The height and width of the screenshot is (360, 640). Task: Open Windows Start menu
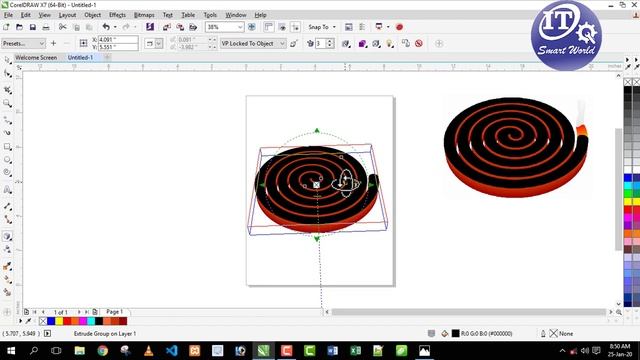click(11, 351)
